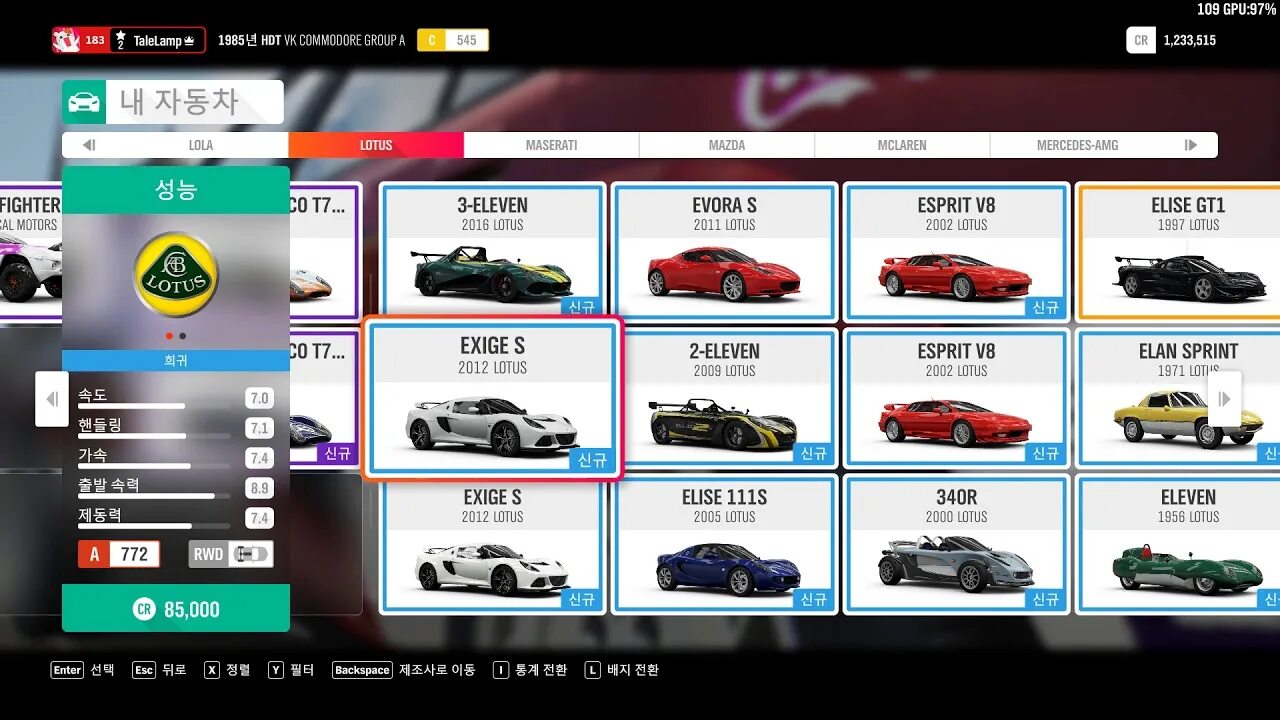The height and width of the screenshot is (720, 1280).
Task: Select the bottom-row 2012 Exige S card
Action: coord(493,544)
